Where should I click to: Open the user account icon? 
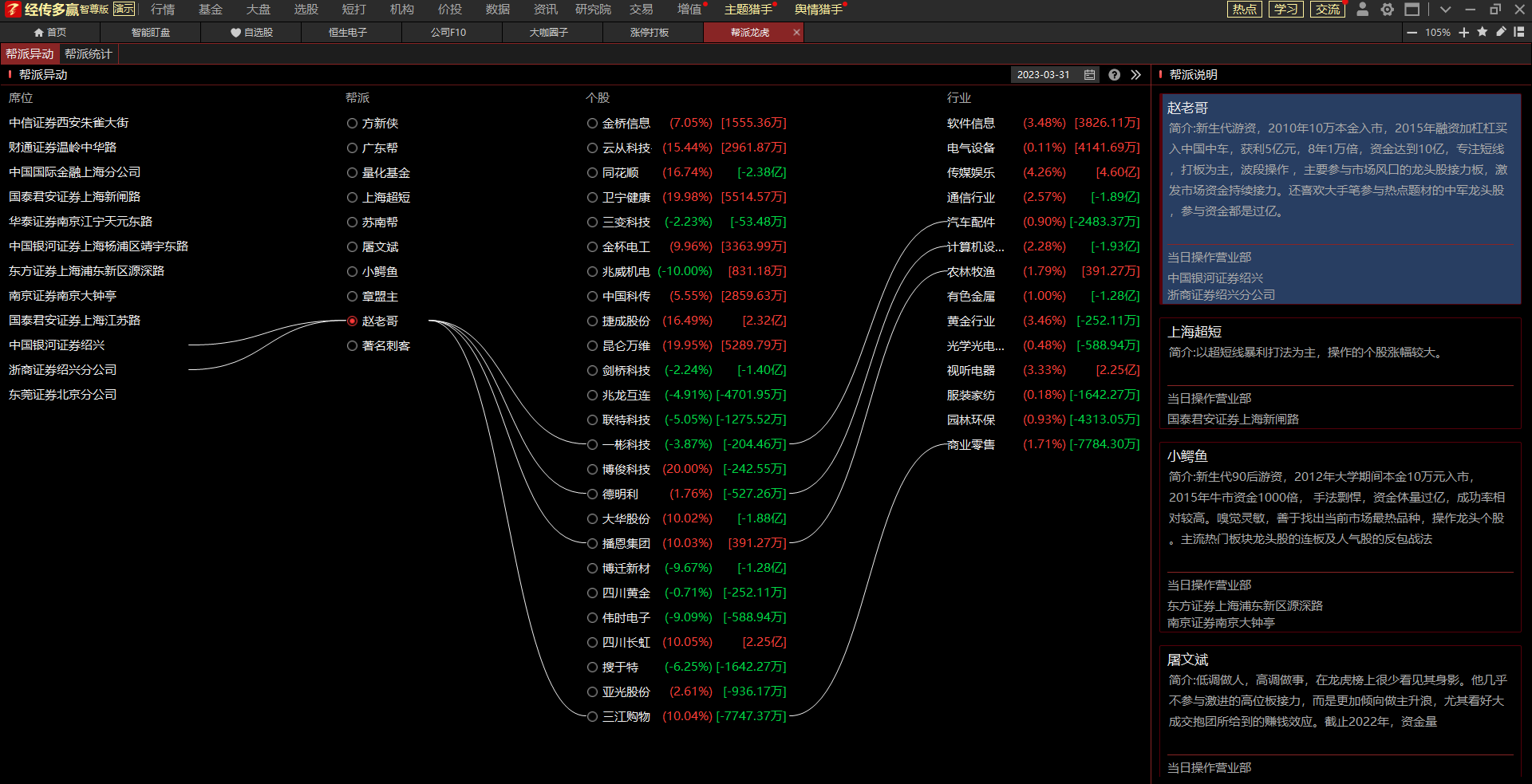point(1363,10)
